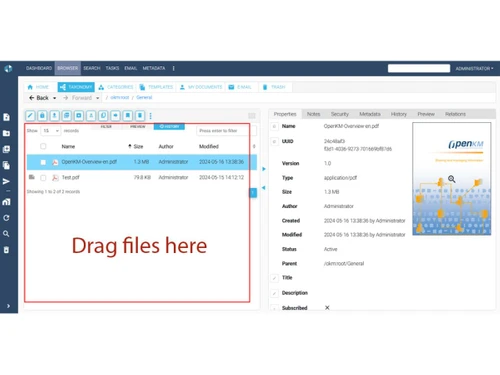Viewport: 500px width, 375px height.
Task: Open the Relations tab in properties panel
Action: [x=455, y=114]
